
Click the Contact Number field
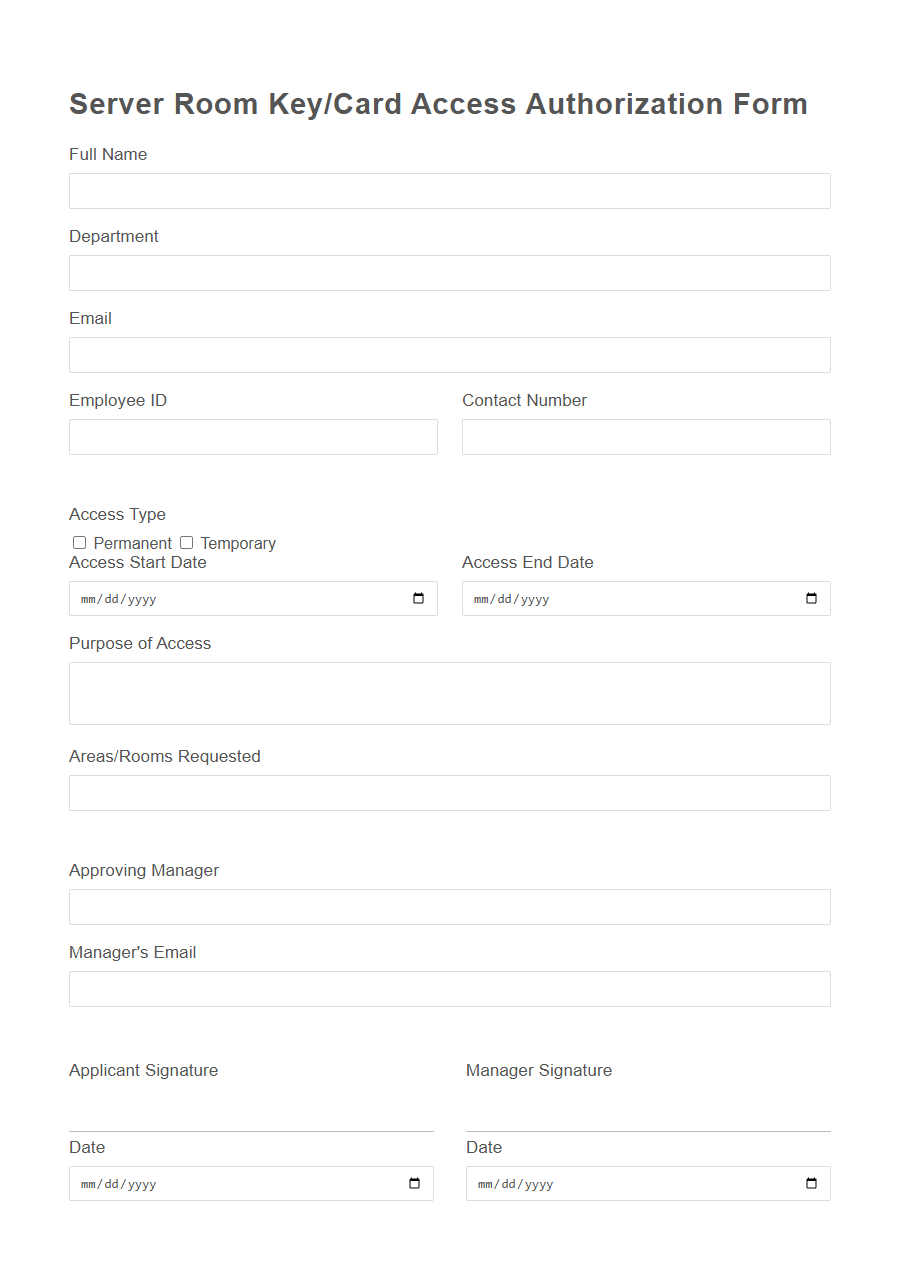click(x=645, y=436)
